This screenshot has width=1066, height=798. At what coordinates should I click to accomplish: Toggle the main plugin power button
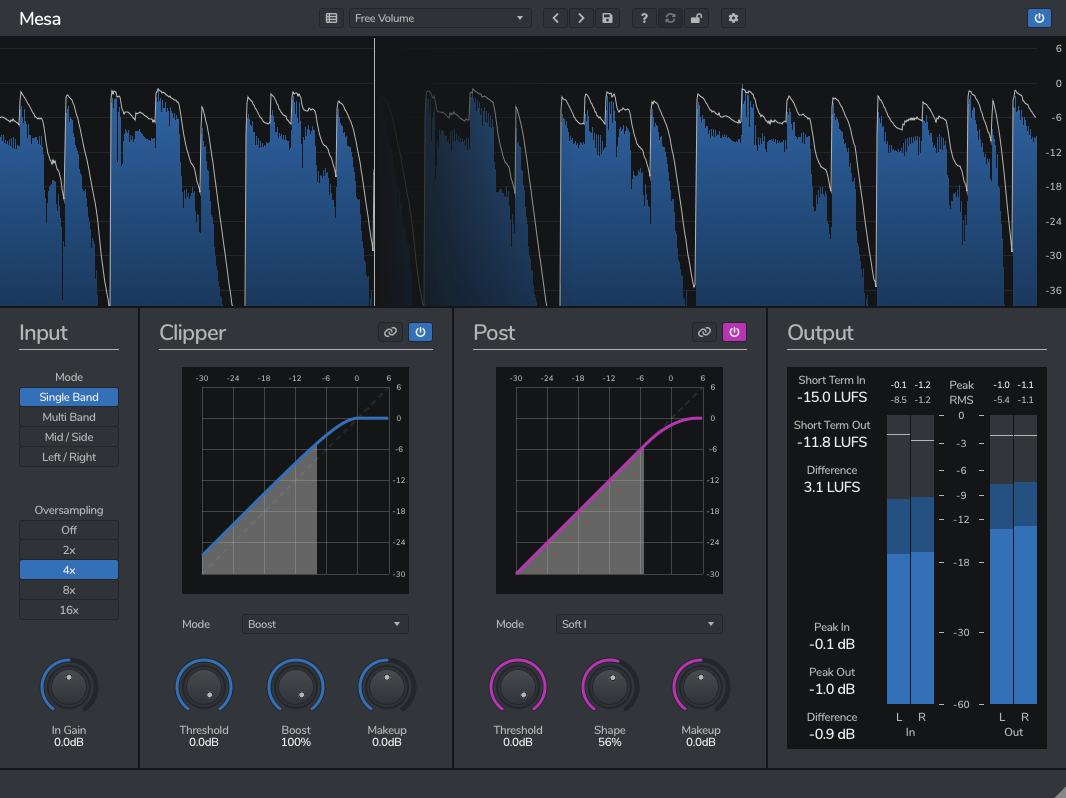coord(1039,18)
